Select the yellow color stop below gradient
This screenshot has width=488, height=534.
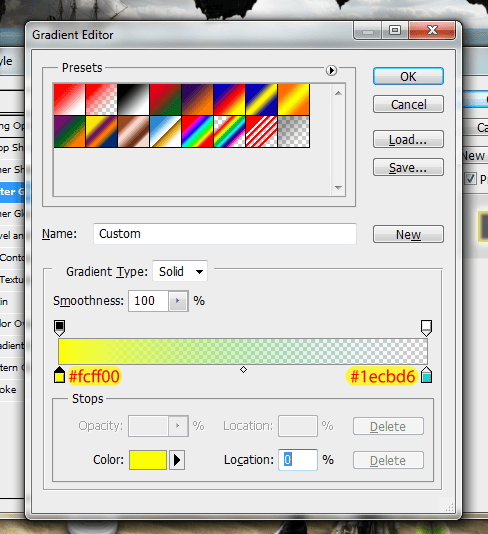tap(60, 375)
